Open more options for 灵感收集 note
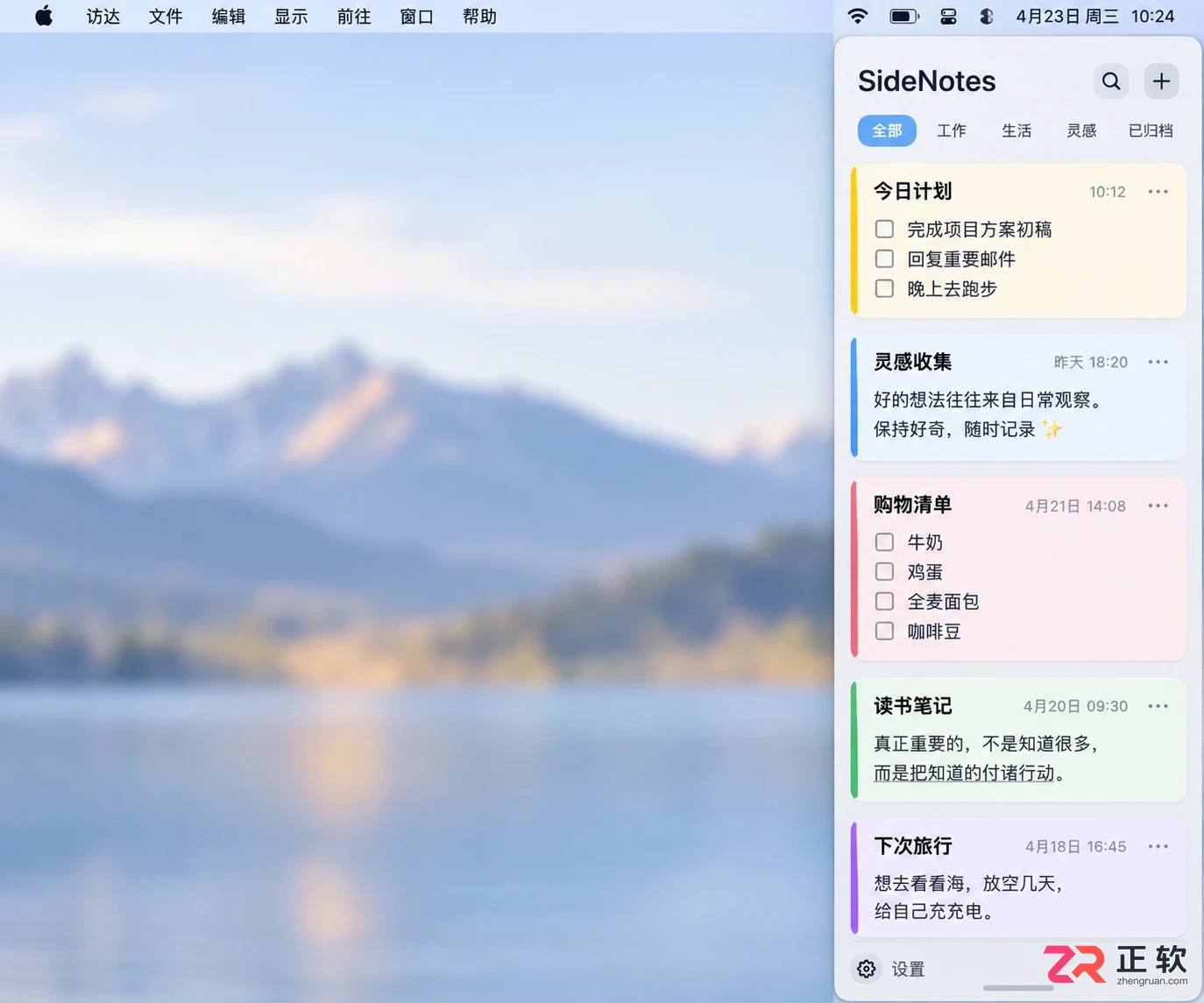1204x1003 pixels. pyautogui.click(x=1158, y=362)
